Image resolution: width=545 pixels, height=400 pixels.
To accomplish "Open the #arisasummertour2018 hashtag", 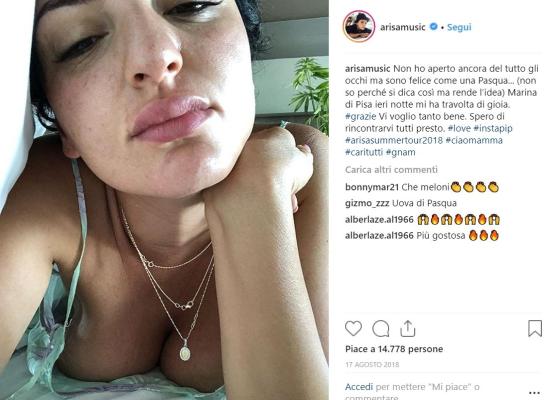I will pyautogui.click(x=394, y=140).
